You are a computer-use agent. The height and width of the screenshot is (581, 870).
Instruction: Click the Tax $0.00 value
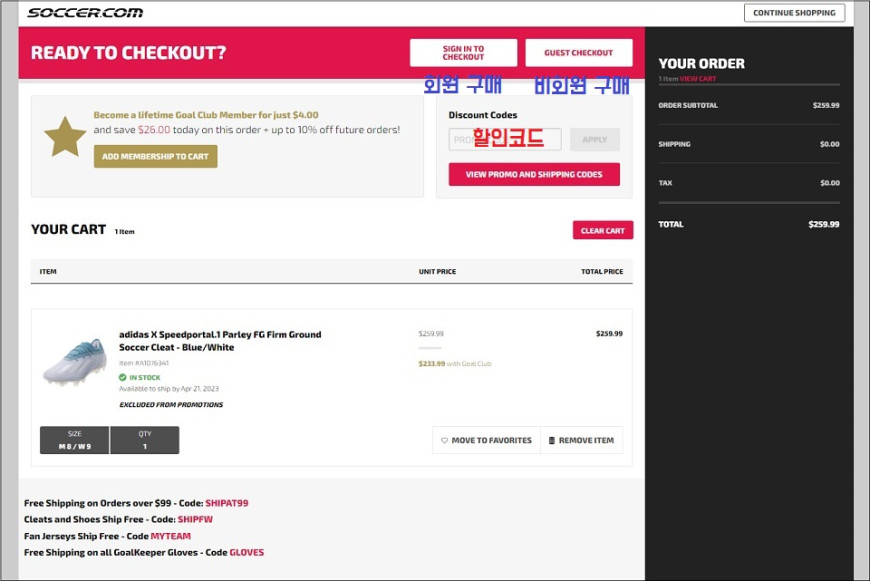[x=829, y=183]
